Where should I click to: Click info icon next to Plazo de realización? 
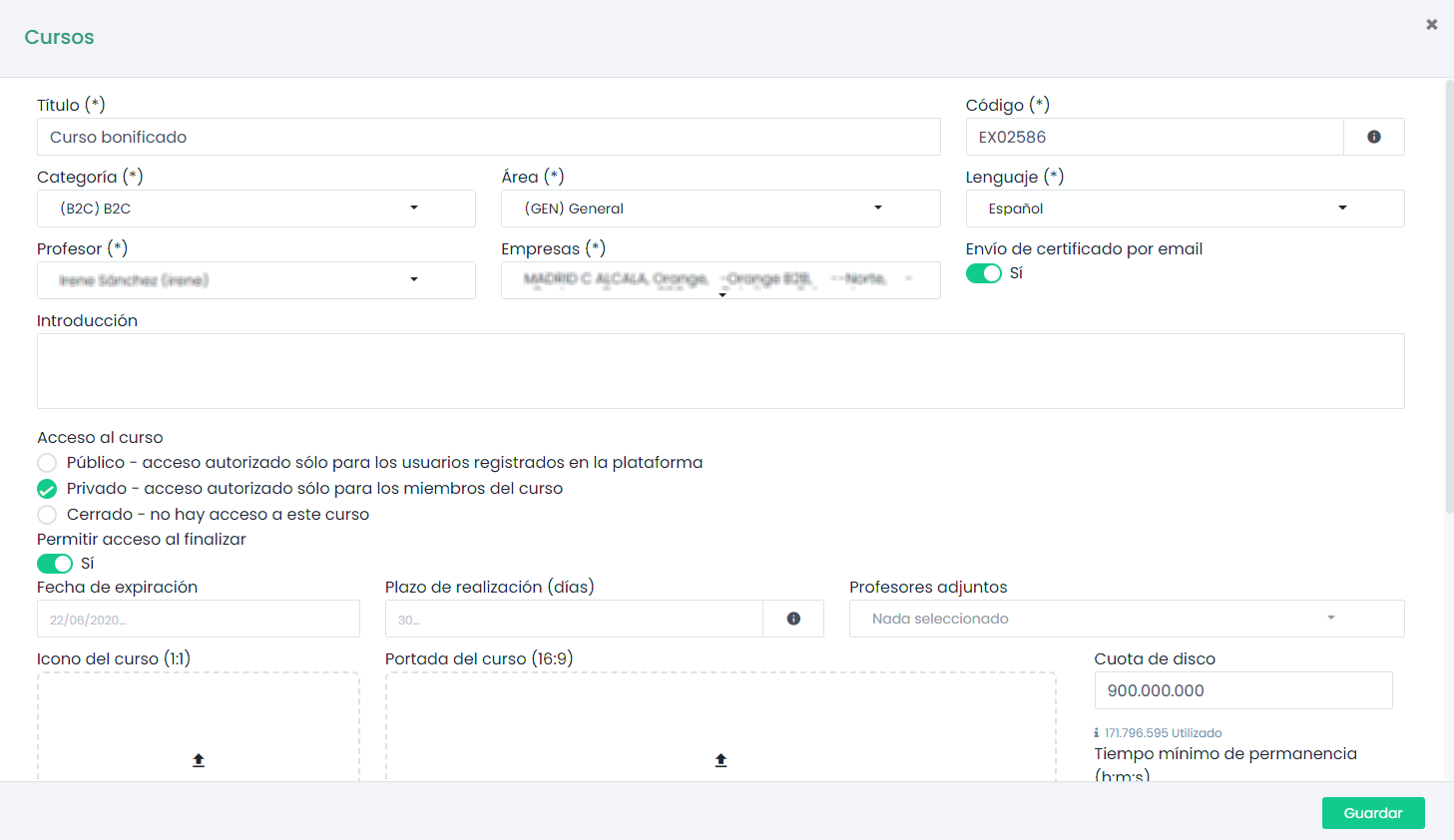pyautogui.click(x=793, y=619)
